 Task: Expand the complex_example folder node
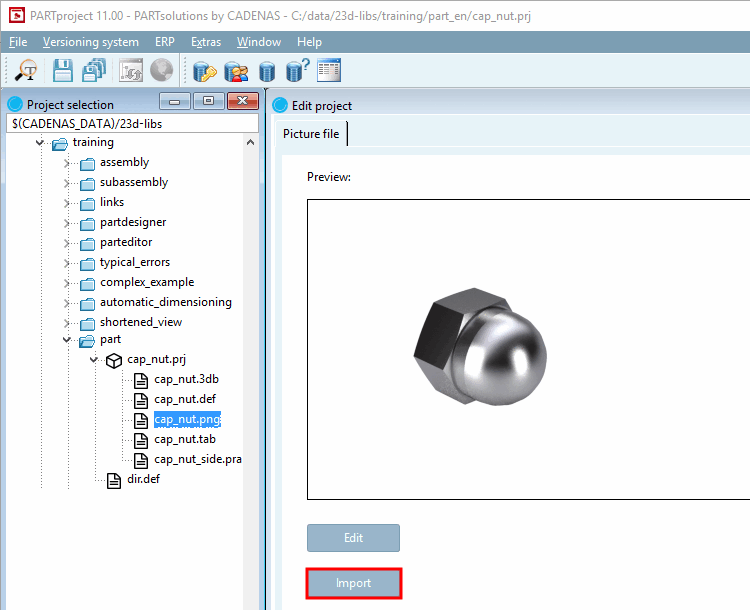pyautogui.click(x=66, y=284)
